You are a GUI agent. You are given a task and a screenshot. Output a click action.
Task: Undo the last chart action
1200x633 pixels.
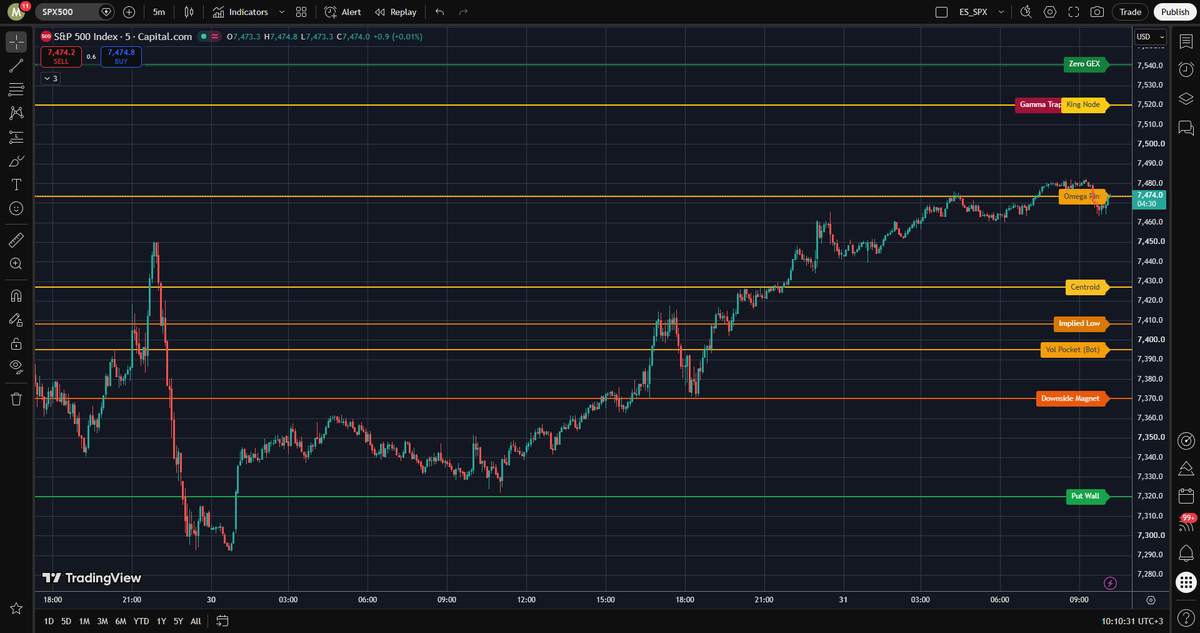439,12
